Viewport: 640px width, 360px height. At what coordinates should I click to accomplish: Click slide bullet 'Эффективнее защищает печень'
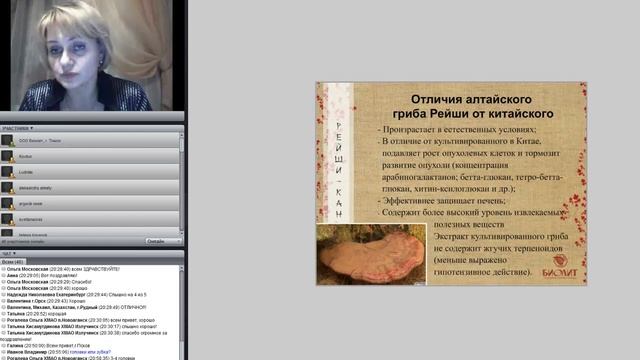[441, 201]
